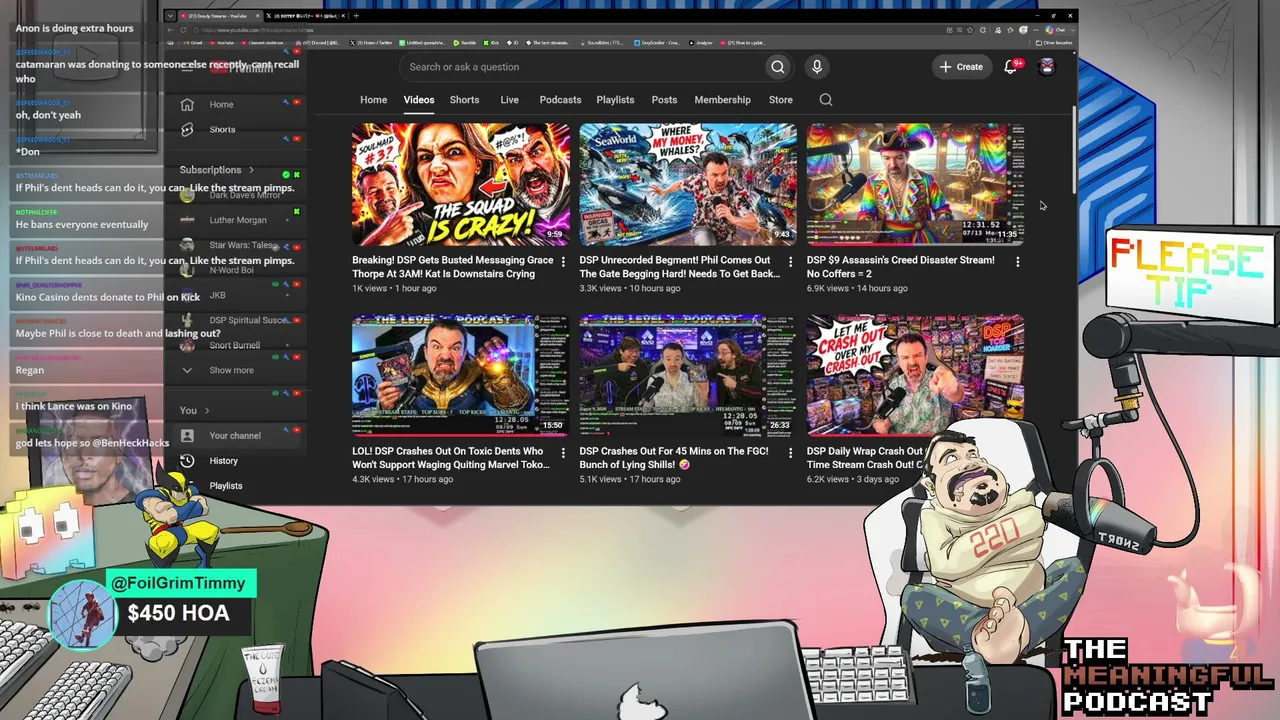Image resolution: width=1280 pixels, height=720 pixels.
Task: Open the account avatar menu
Action: 1047,67
